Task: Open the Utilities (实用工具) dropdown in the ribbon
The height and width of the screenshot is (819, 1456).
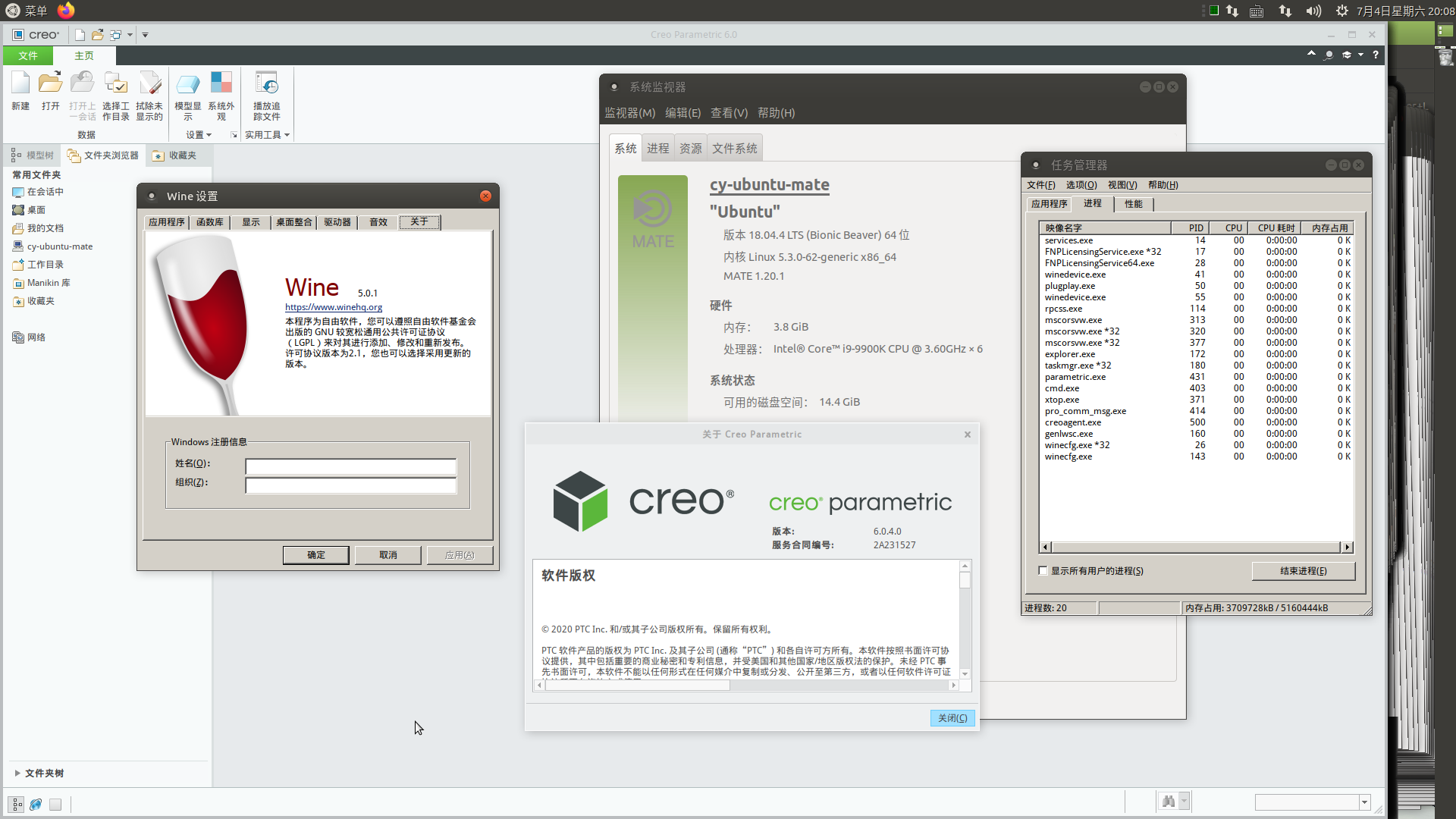Action: click(x=267, y=135)
